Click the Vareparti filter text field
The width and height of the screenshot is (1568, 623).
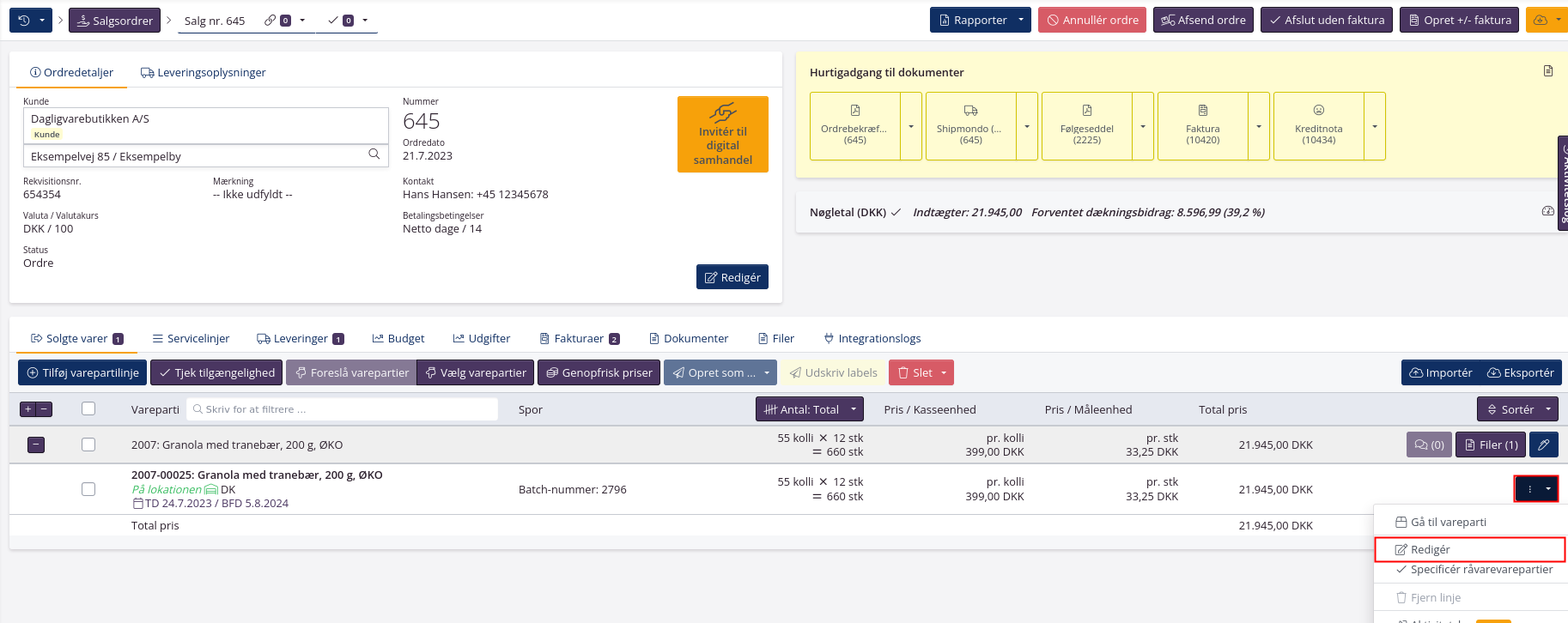coord(342,409)
